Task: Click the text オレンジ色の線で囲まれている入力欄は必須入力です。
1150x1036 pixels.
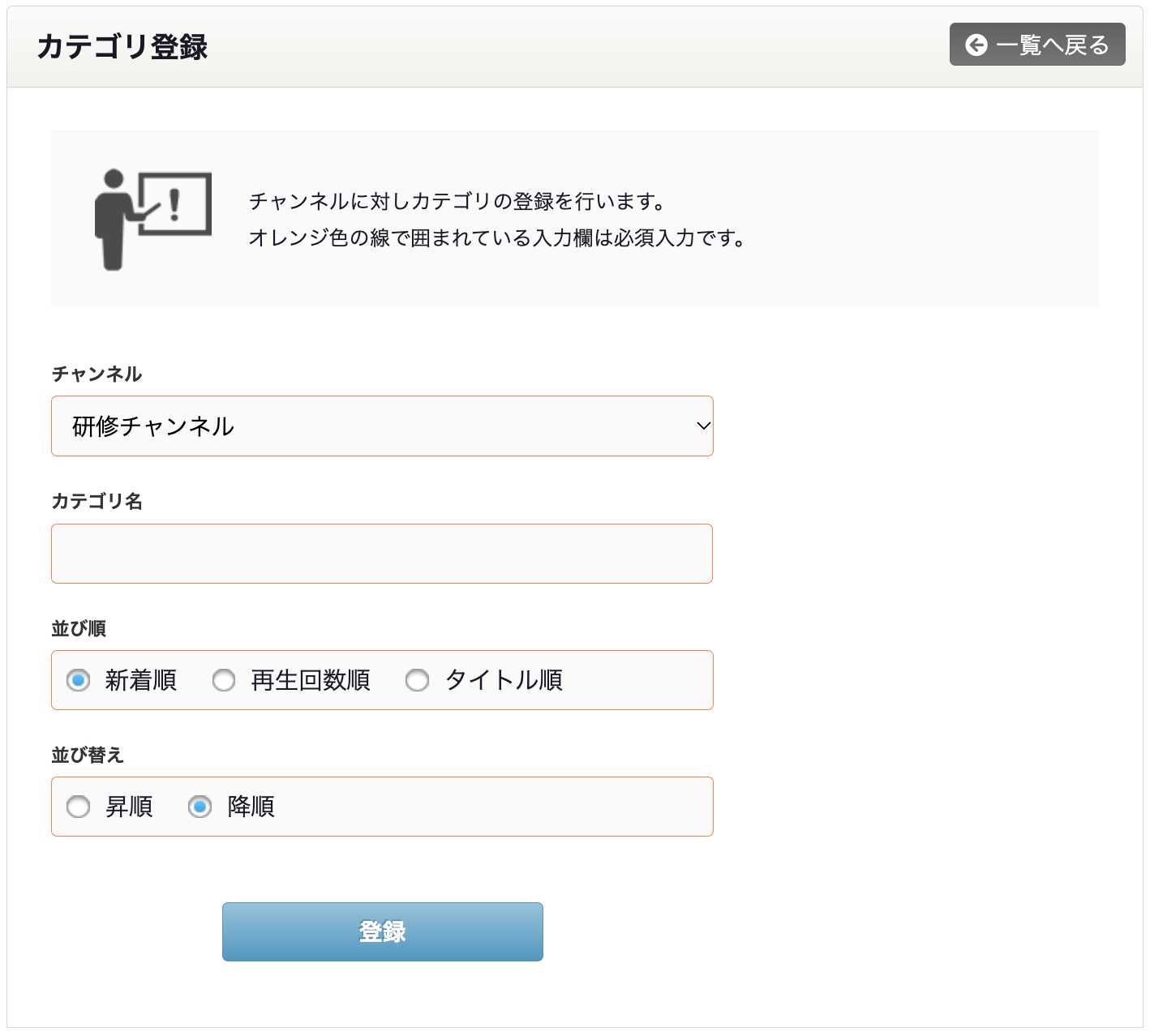Action: 497,238
